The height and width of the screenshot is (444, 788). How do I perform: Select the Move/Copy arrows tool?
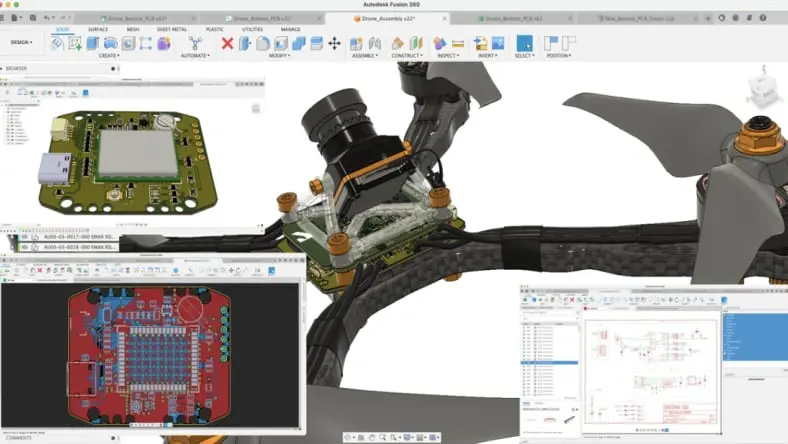334,43
